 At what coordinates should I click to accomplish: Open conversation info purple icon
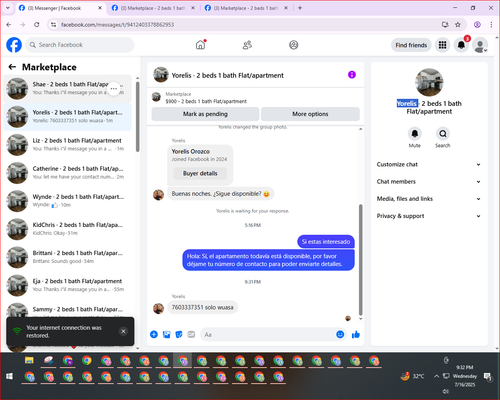(352, 75)
